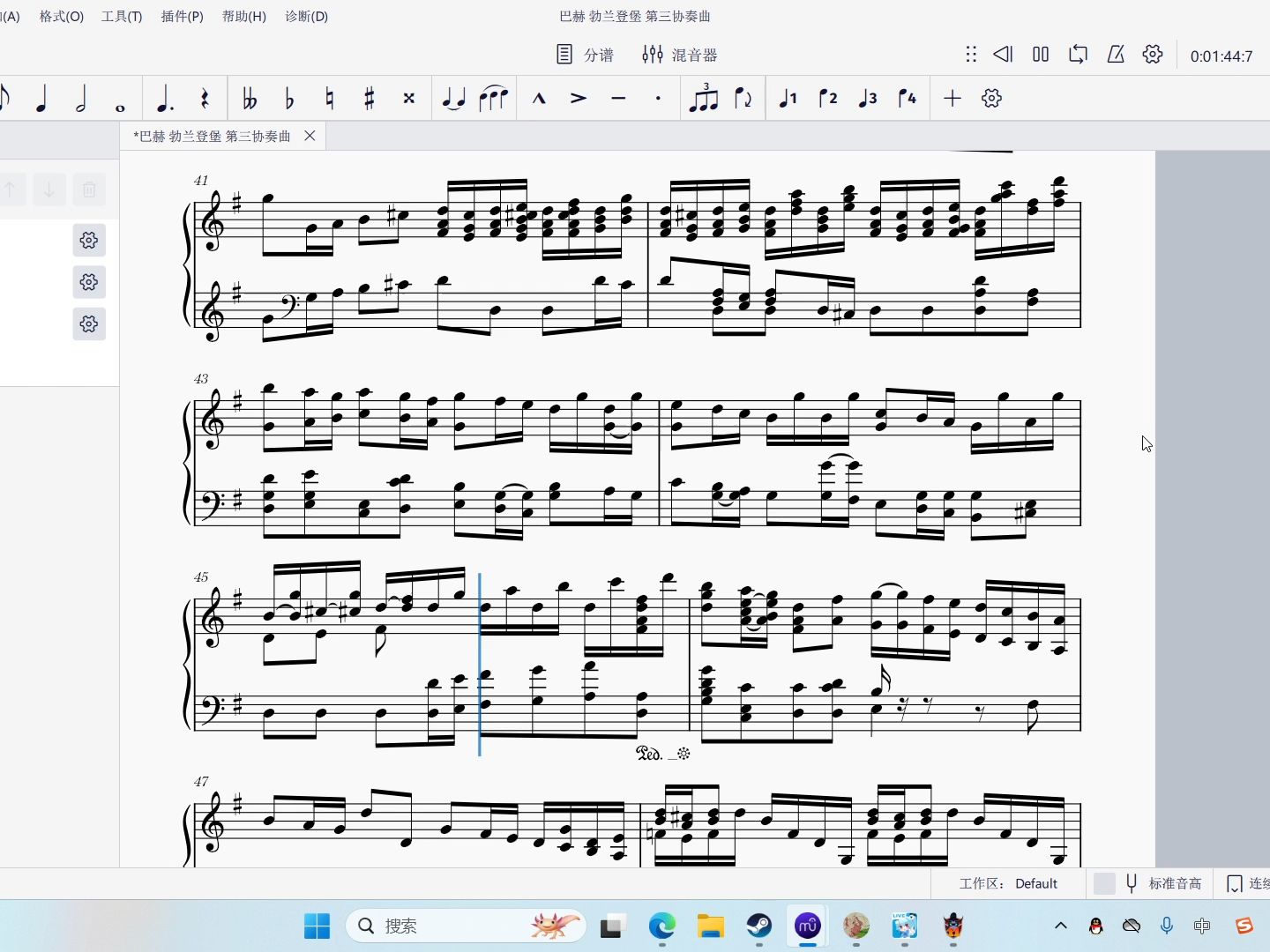
Task: Add tenuto articulation
Action: click(618, 99)
